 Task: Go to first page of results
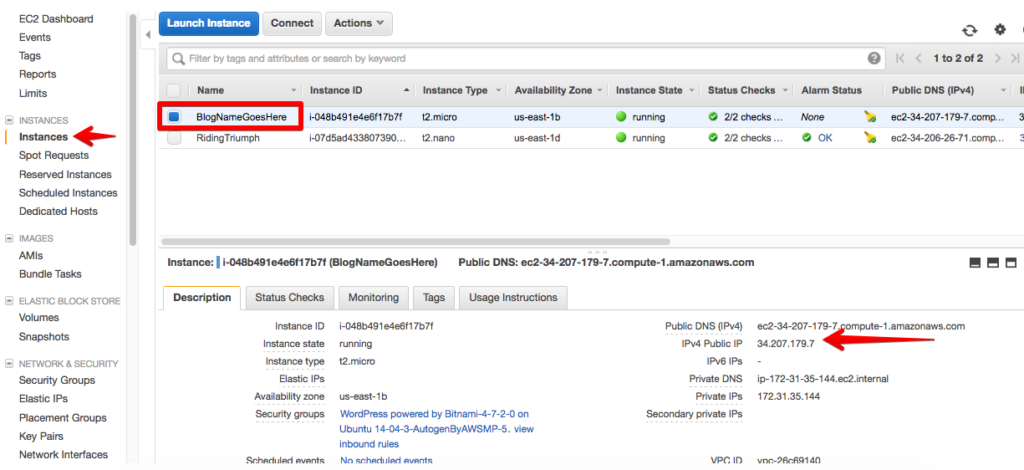(901, 58)
